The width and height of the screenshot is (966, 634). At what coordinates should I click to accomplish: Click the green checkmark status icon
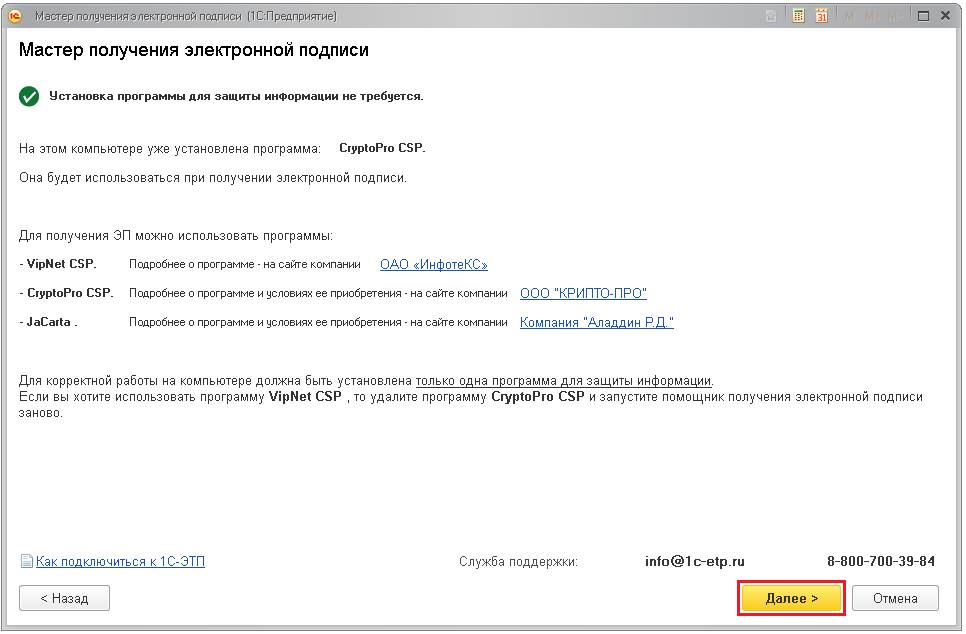[29, 96]
